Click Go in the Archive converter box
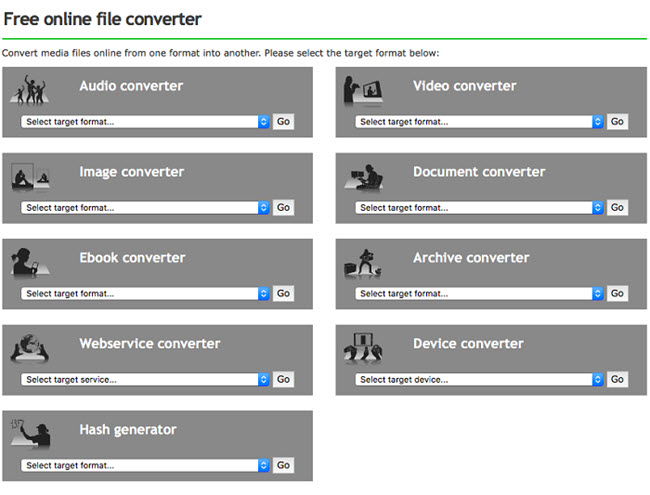 point(617,294)
